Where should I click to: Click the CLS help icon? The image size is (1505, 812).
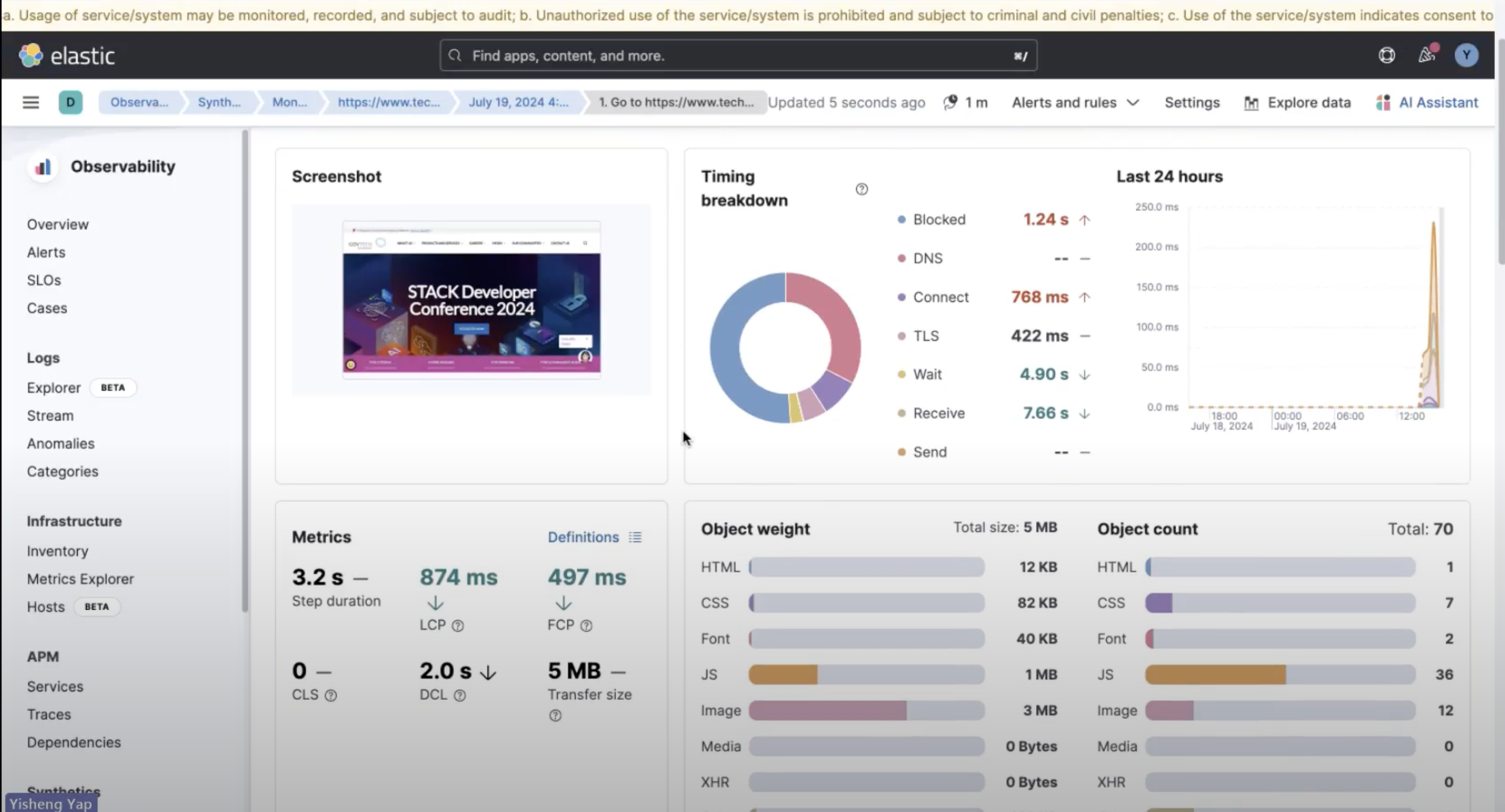[331, 695]
